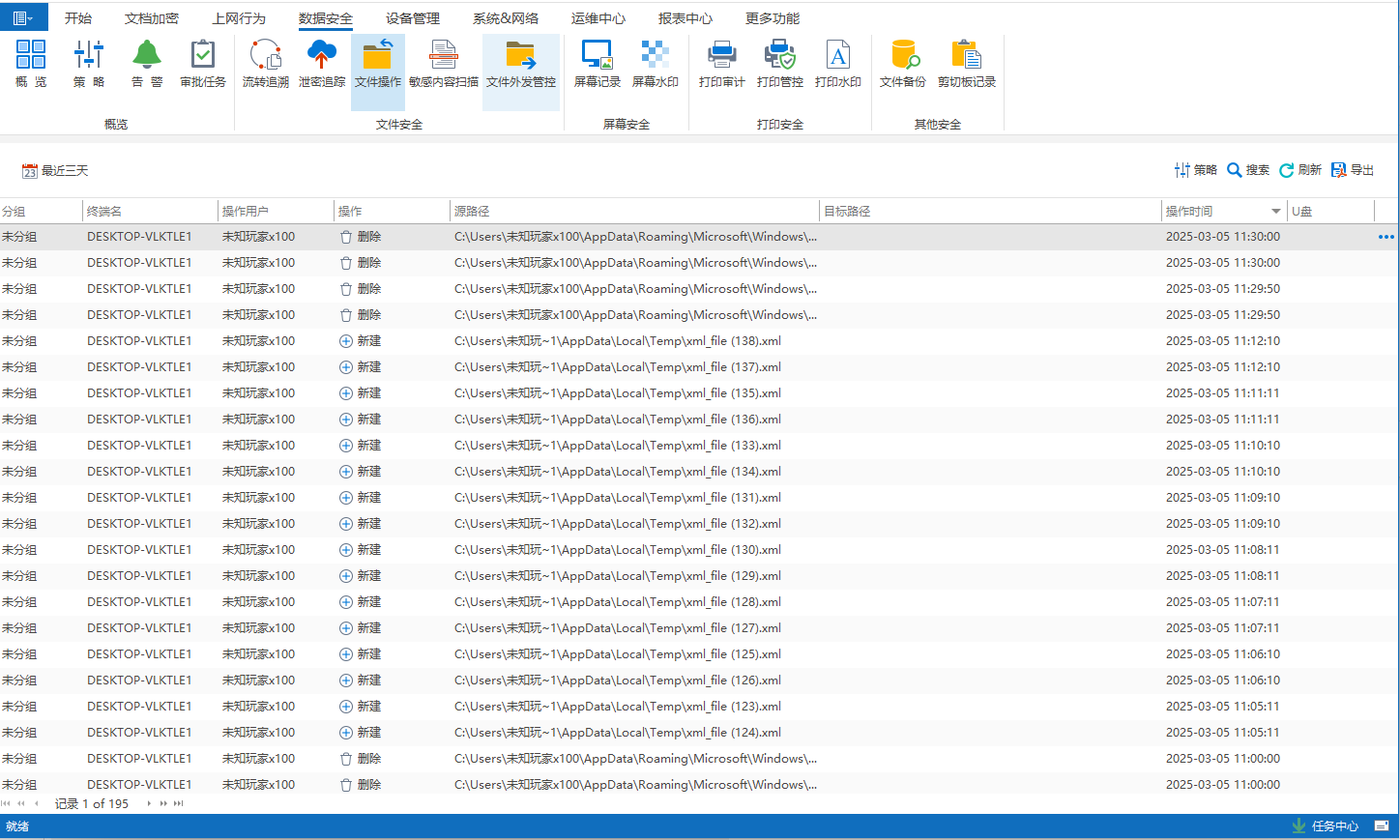1400x840 pixels.
Task: Switch to the 报表中心 ribbon tab
Action: click(x=685, y=18)
